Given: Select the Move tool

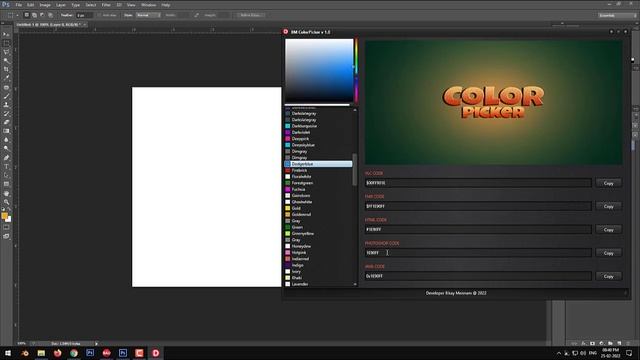Looking at the screenshot, I should 6,34.
